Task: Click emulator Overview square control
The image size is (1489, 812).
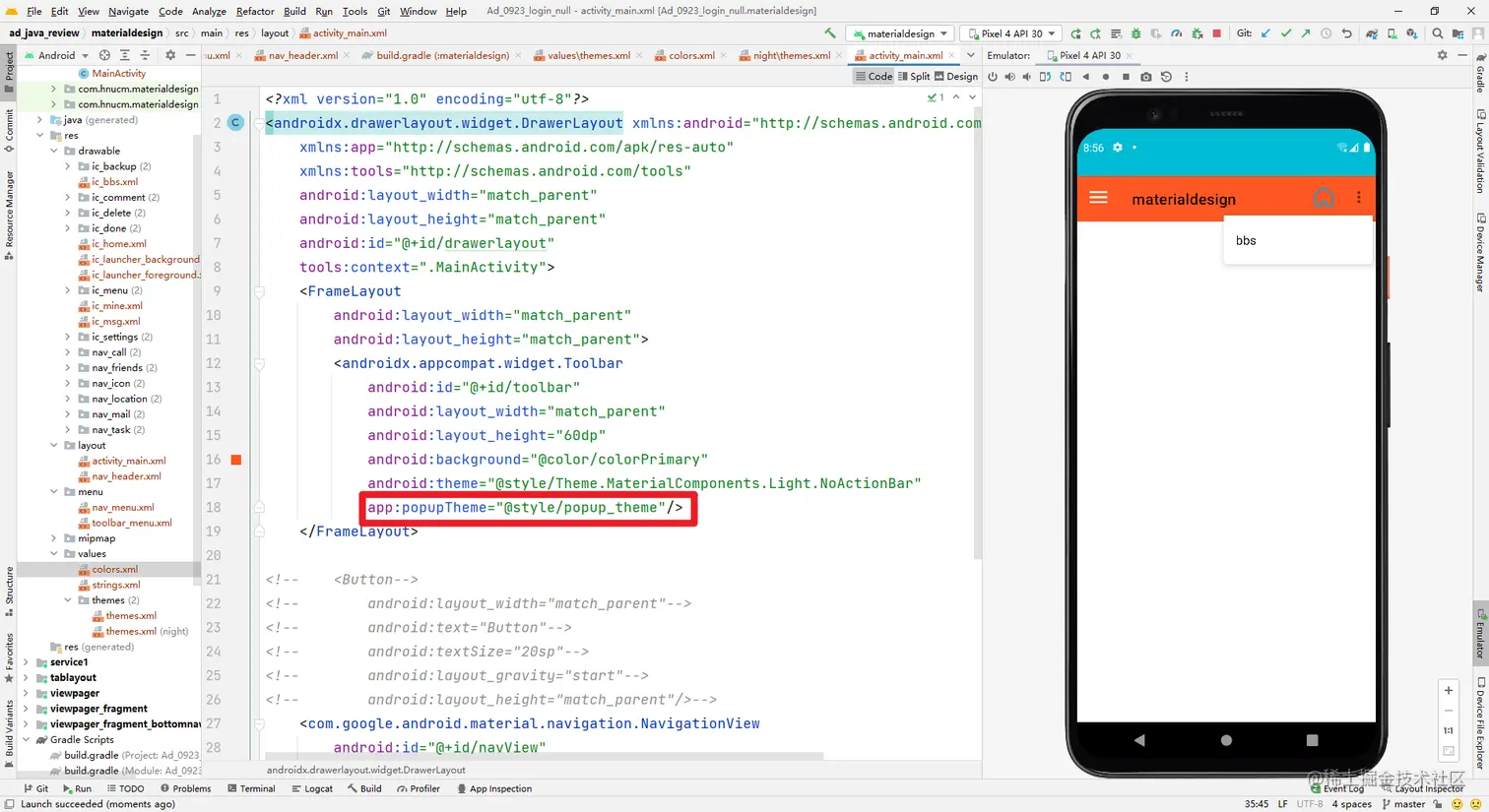Action: coord(1126,77)
